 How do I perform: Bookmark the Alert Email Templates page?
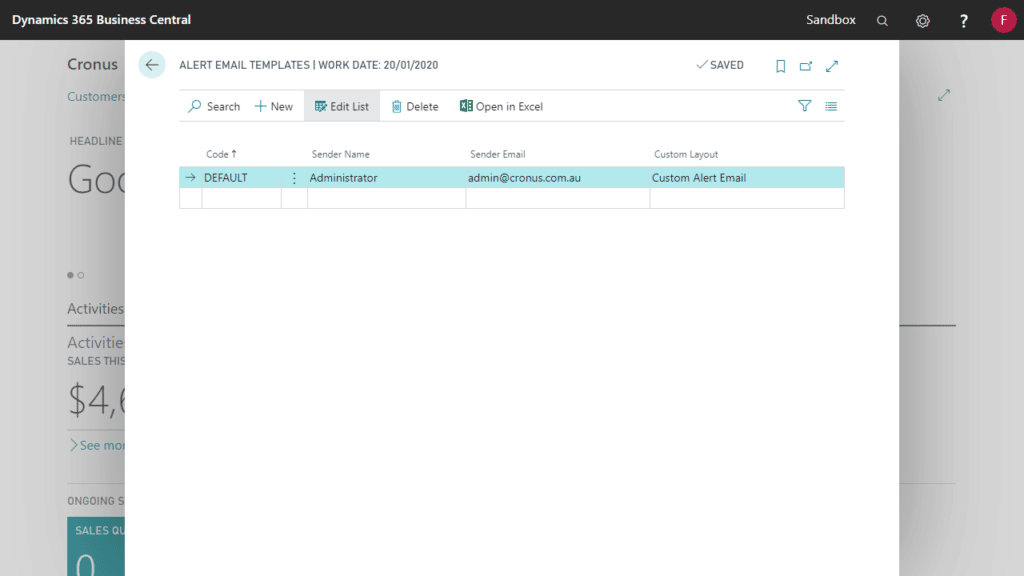point(780,65)
